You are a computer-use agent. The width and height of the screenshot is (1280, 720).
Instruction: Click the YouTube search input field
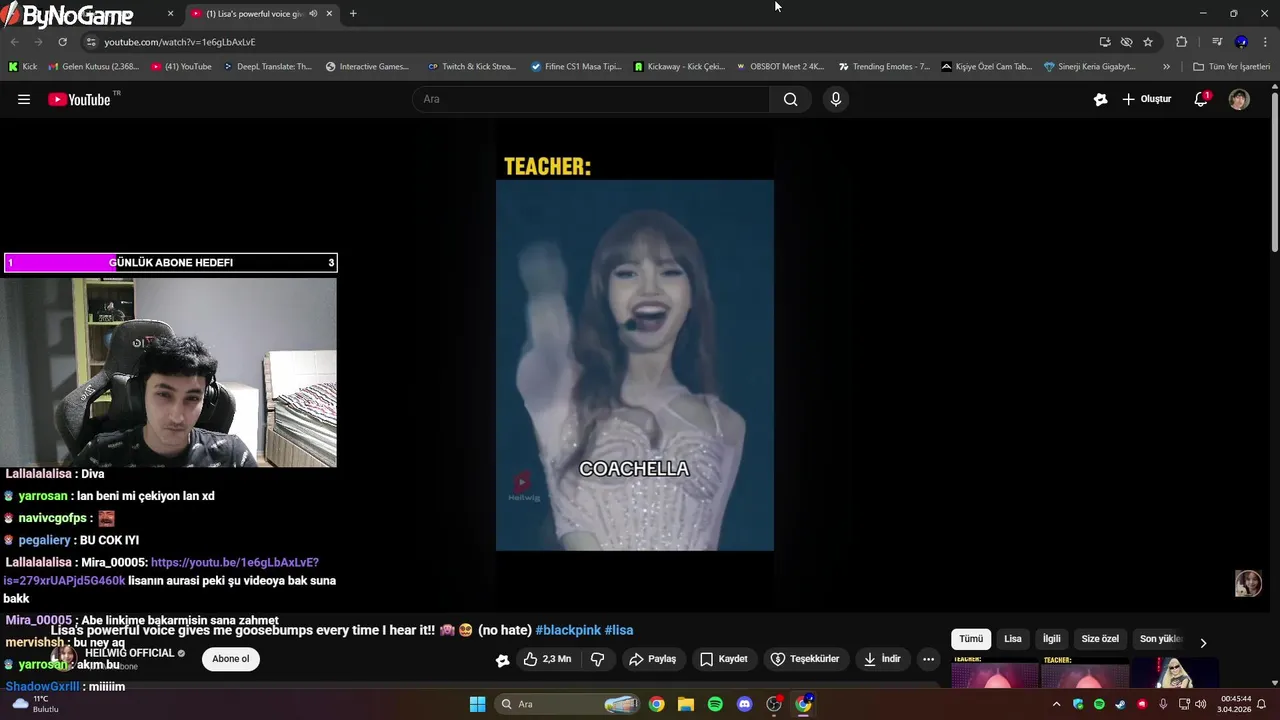(x=590, y=99)
